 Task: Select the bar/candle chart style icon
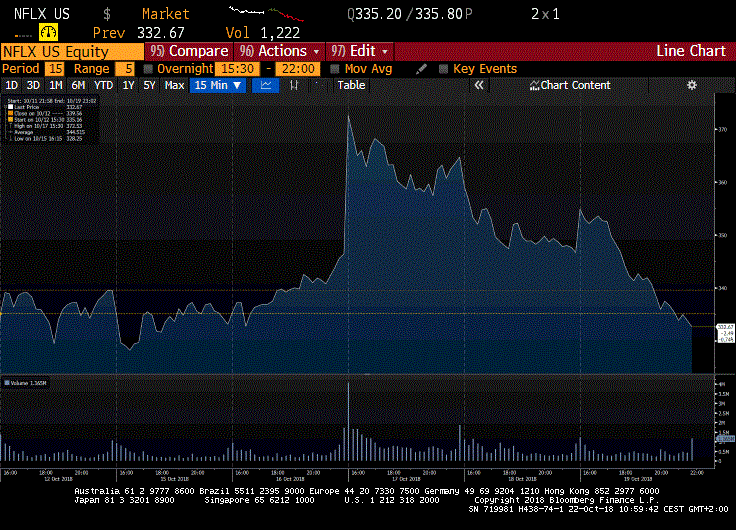[x=294, y=85]
